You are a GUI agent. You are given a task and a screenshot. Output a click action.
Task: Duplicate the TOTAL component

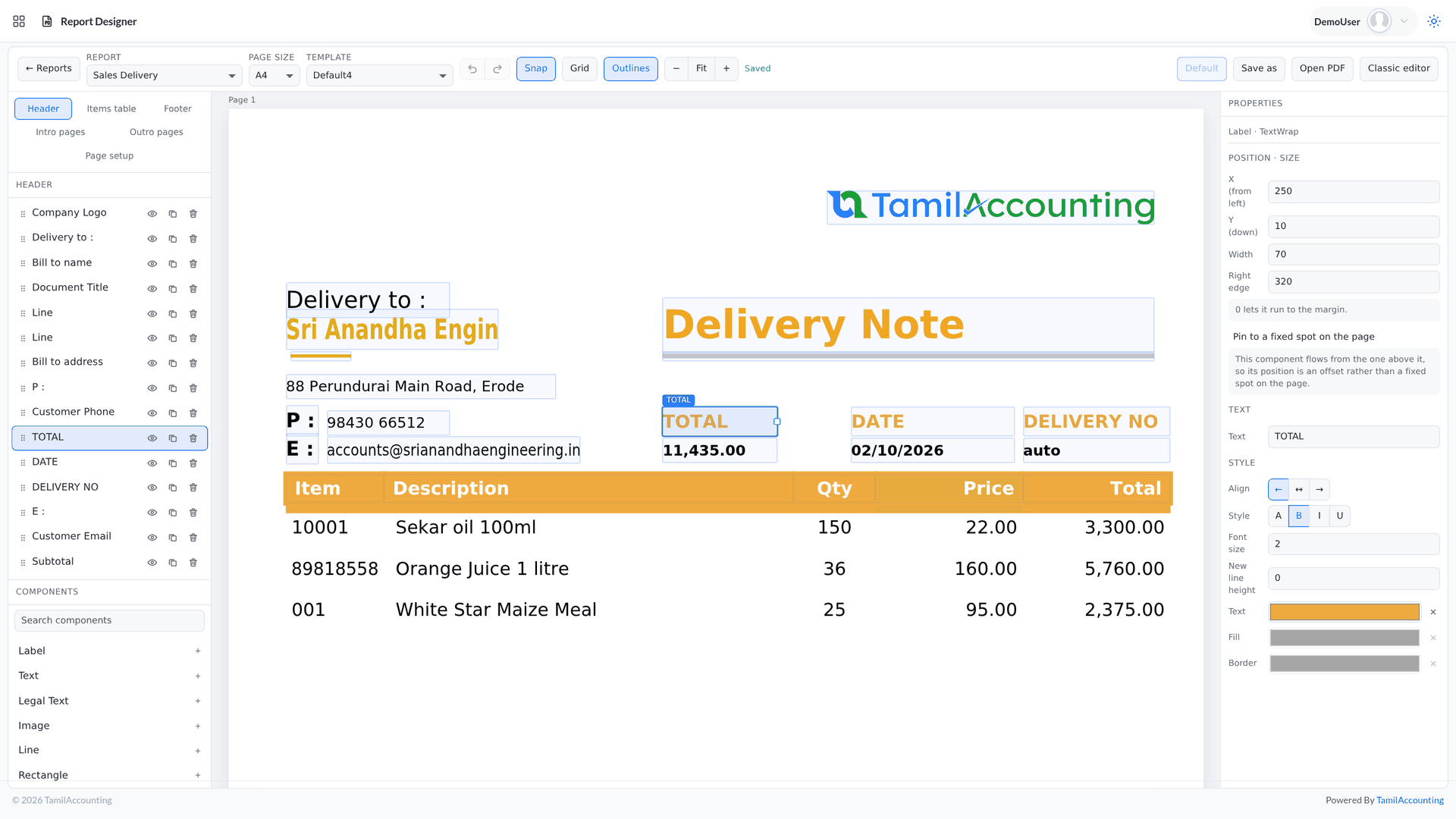click(x=173, y=438)
